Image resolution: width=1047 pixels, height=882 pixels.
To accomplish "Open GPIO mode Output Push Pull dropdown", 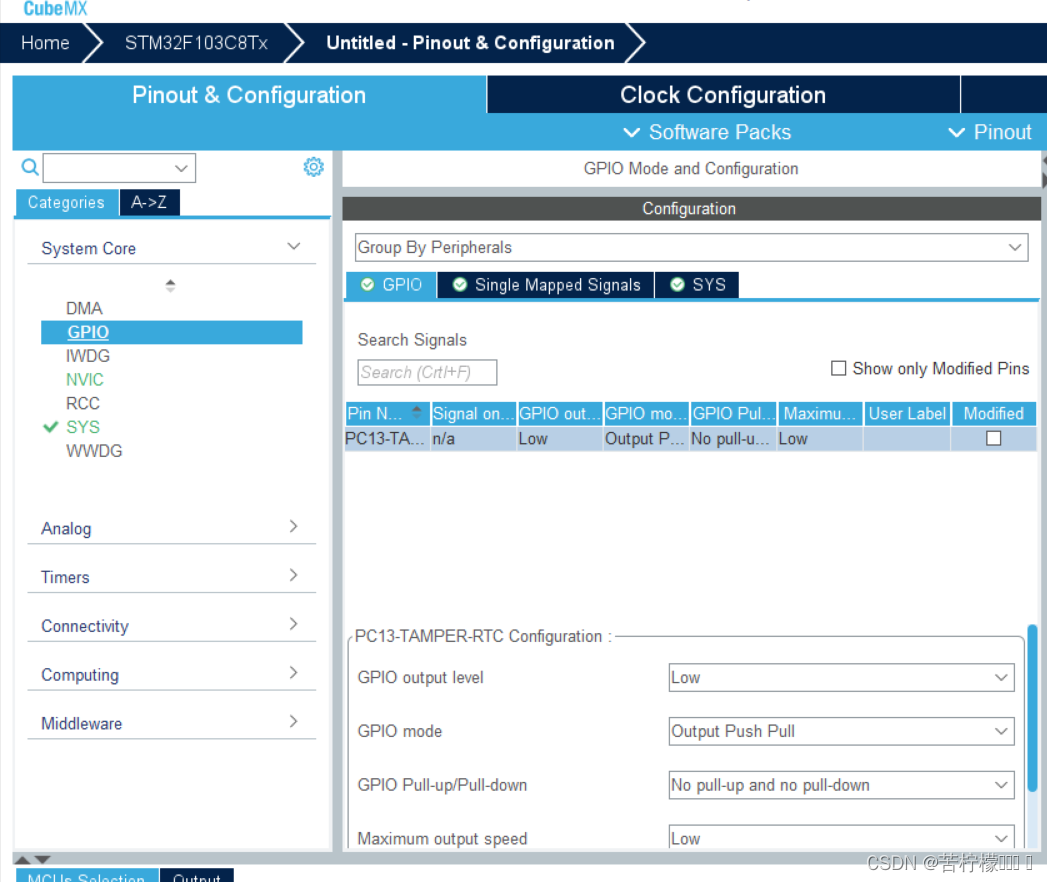I will point(841,731).
